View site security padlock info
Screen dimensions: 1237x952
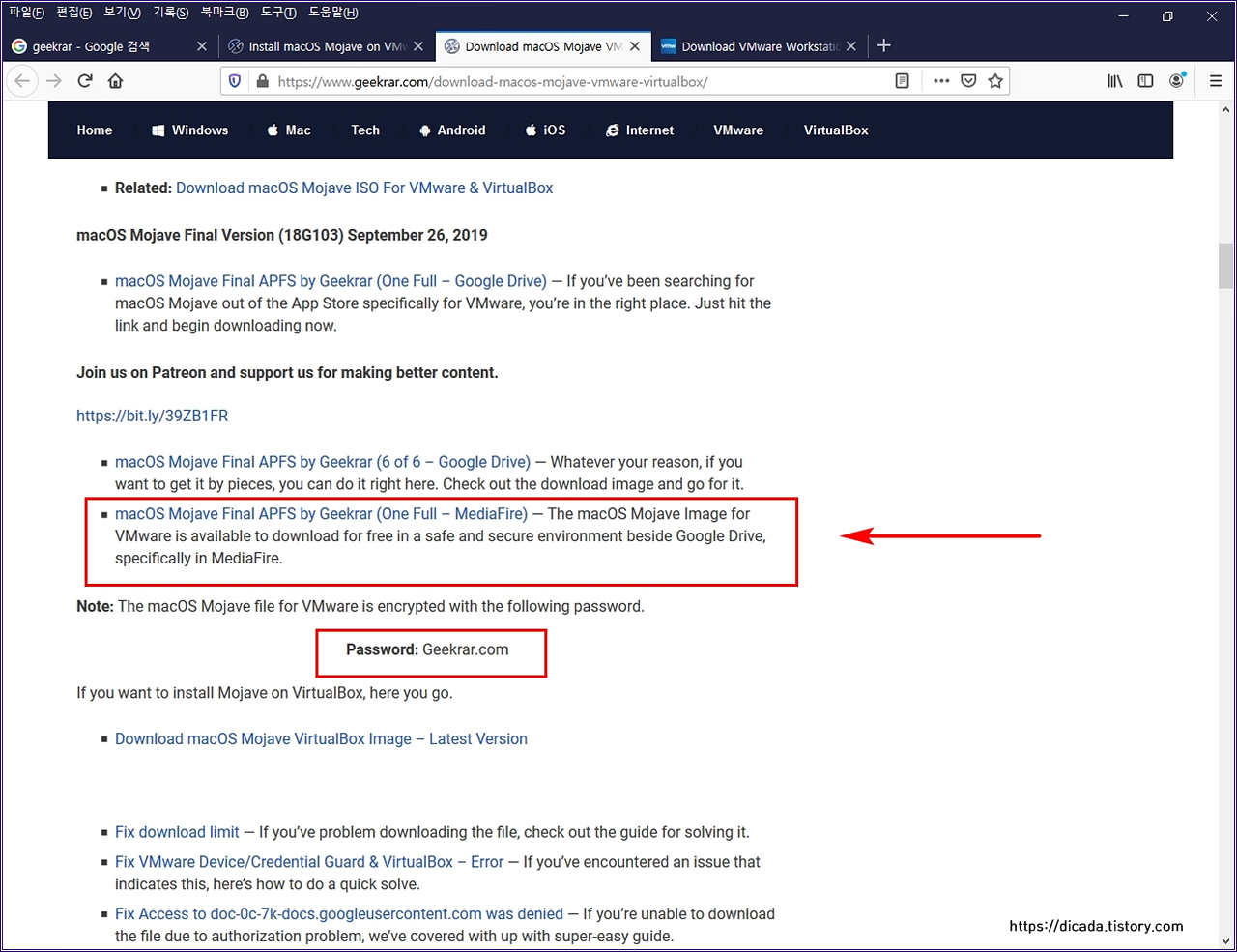pyautogui.click(x=261, y=81)
